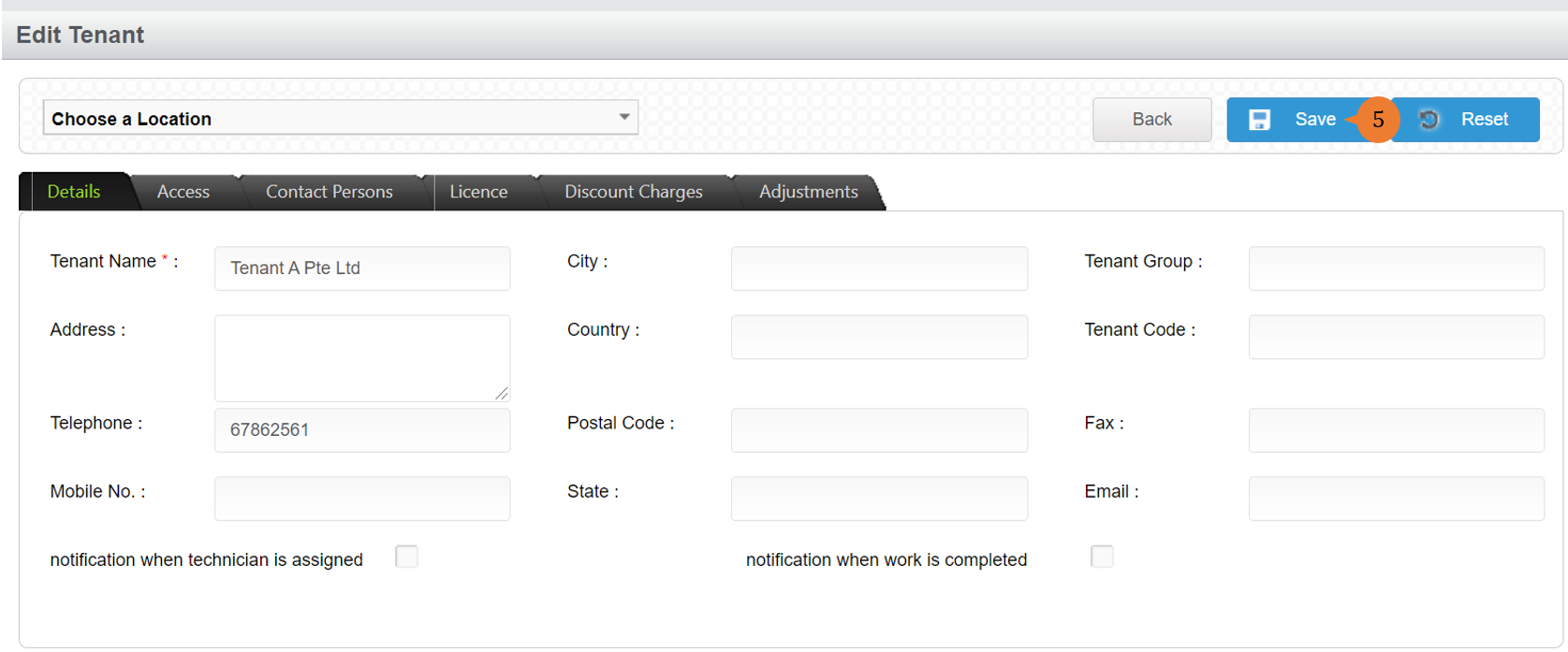The image size is (1568, 652).
Task: Open the Discount Charges tab
Action: [634, 192]
